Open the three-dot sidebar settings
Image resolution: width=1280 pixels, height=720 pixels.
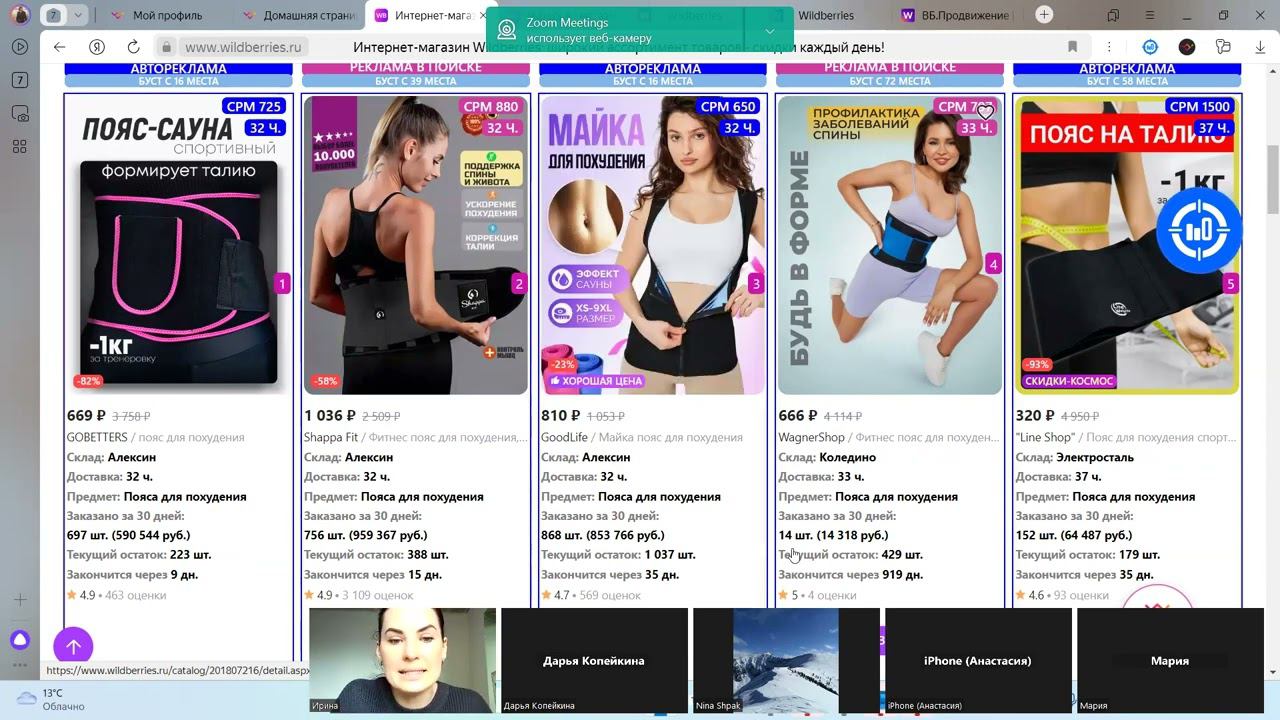coord(19,665)
